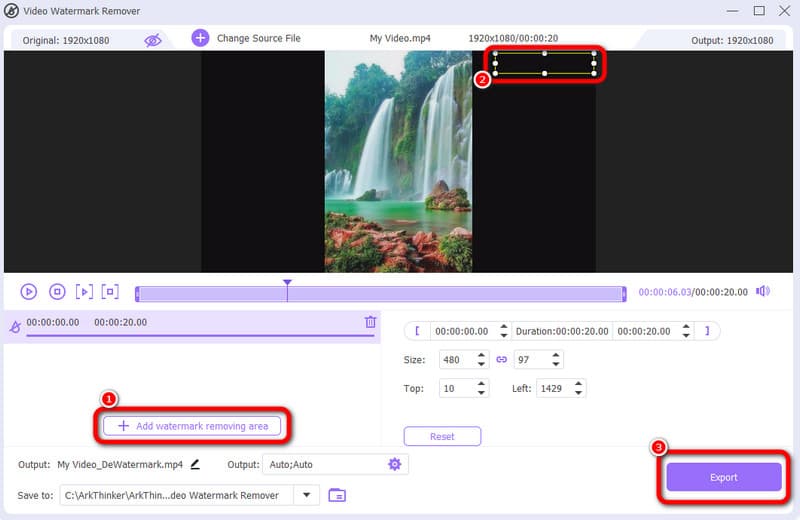Decrease Left value with down arrow
This screenshot has width=800, height=520.
click(x=579, y=392)
